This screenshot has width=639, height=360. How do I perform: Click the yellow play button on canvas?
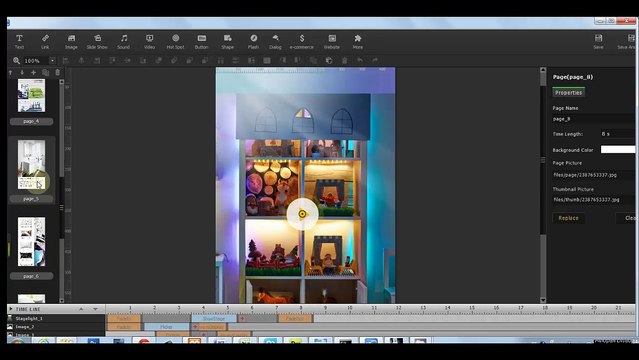(302, 214)
